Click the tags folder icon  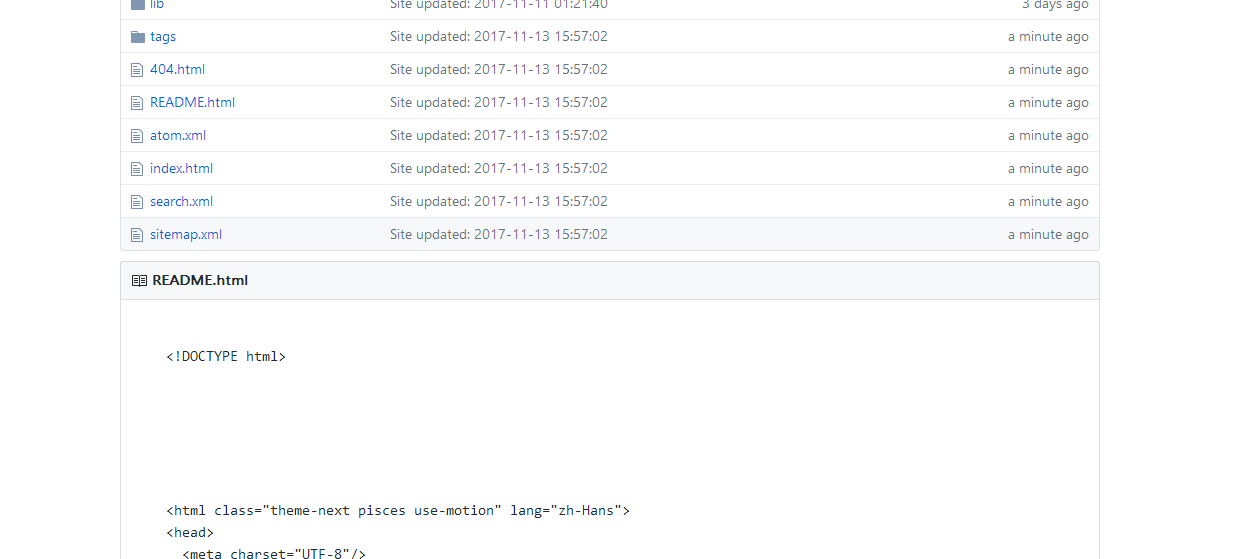(x=138, y=37)
